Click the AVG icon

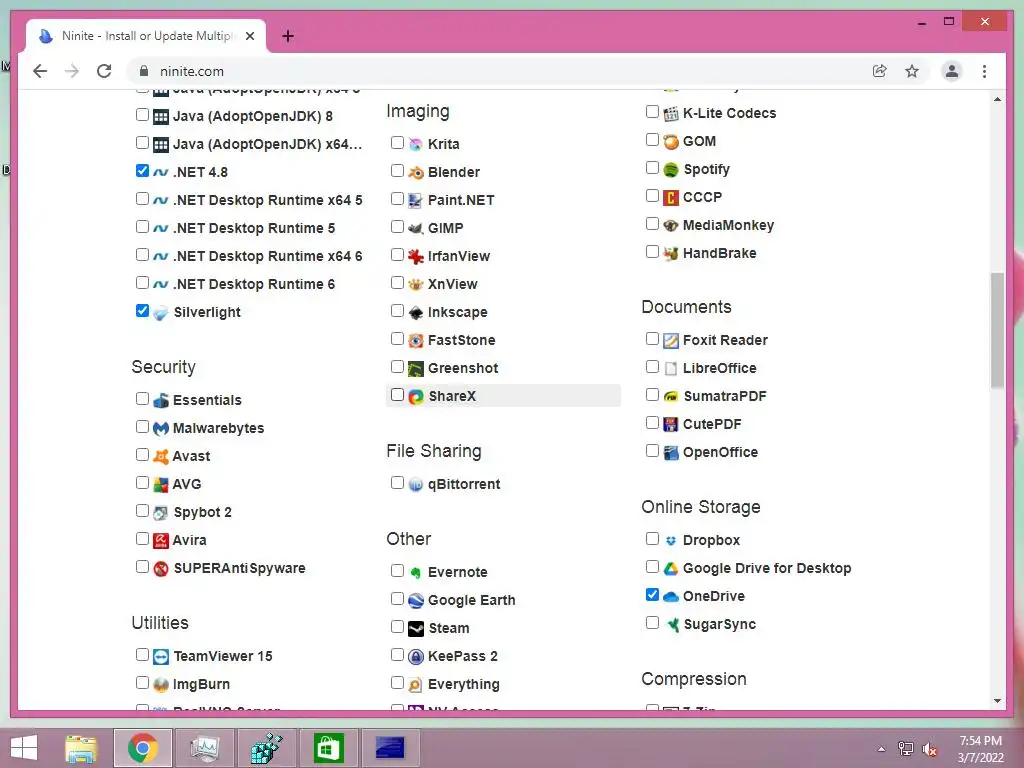pos(161,485)
